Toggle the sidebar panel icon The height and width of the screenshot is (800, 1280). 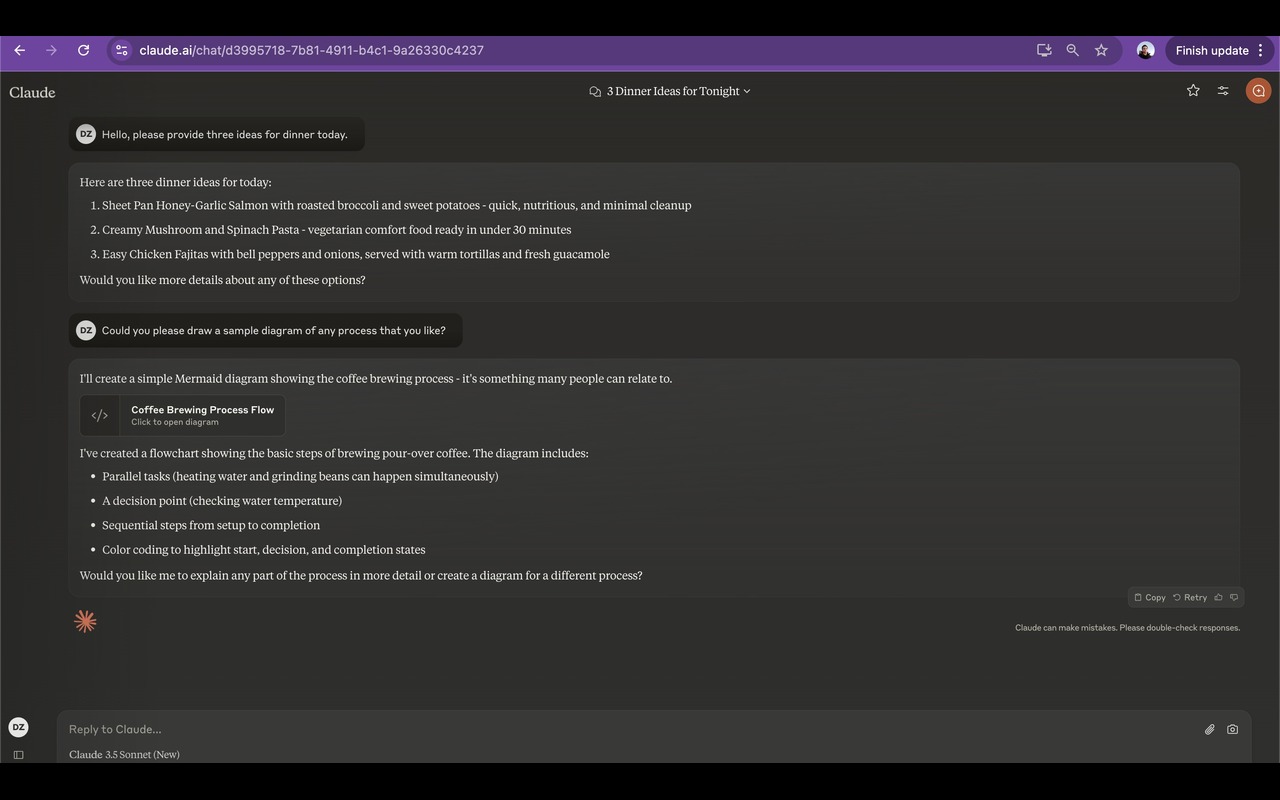(18, 755)
